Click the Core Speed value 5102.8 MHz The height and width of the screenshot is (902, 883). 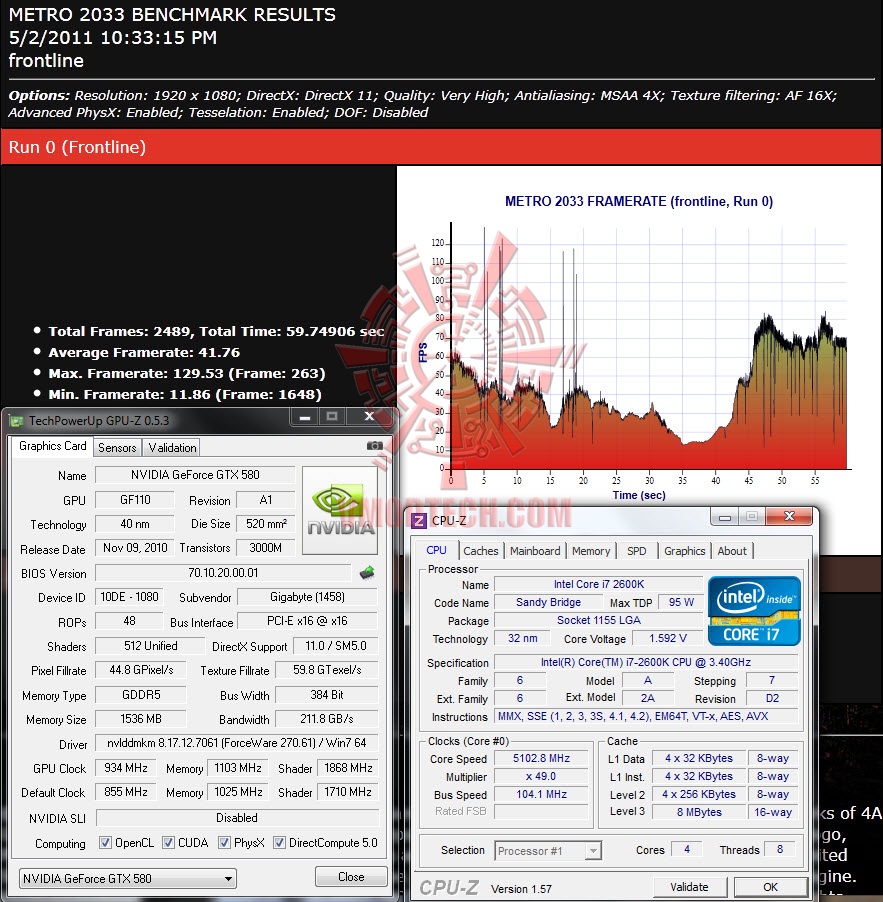[x=541, y=758]
